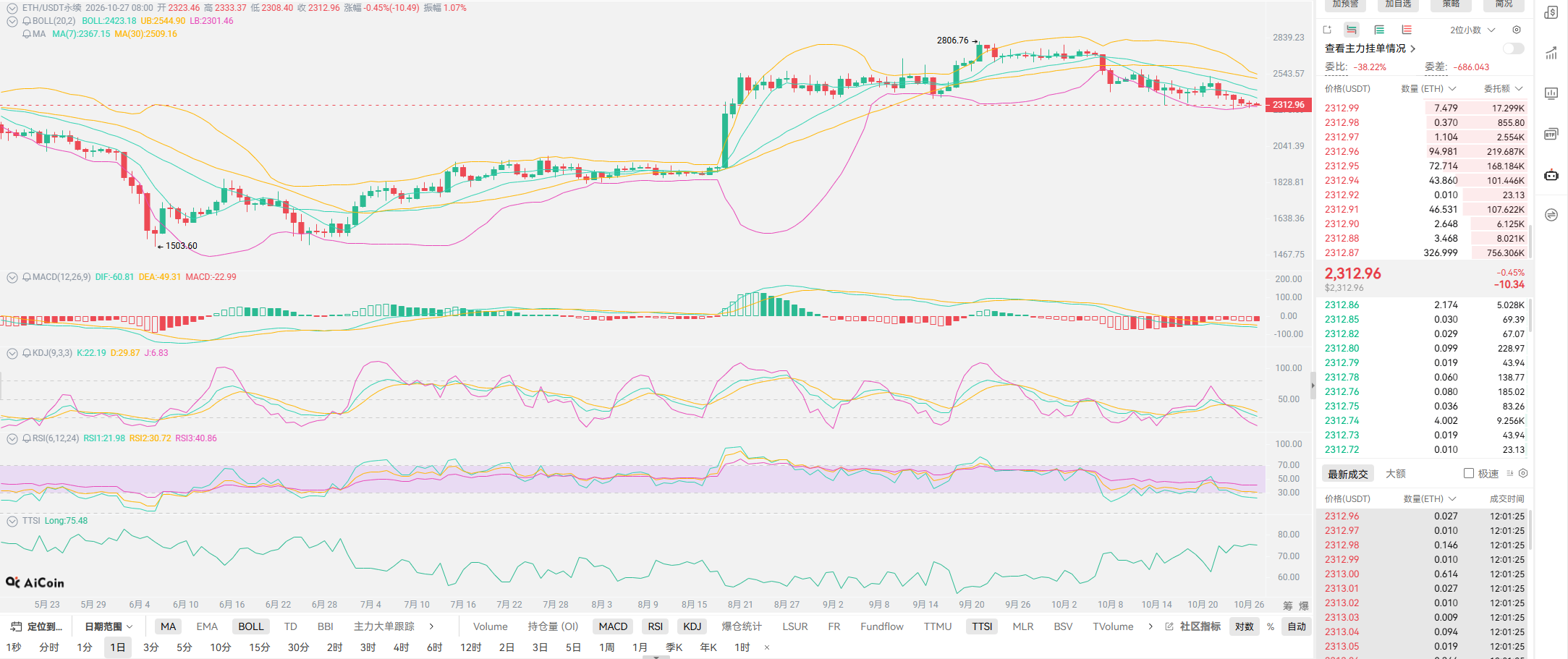Toggle the 对数 log scale button

(x=1245, y=626)
